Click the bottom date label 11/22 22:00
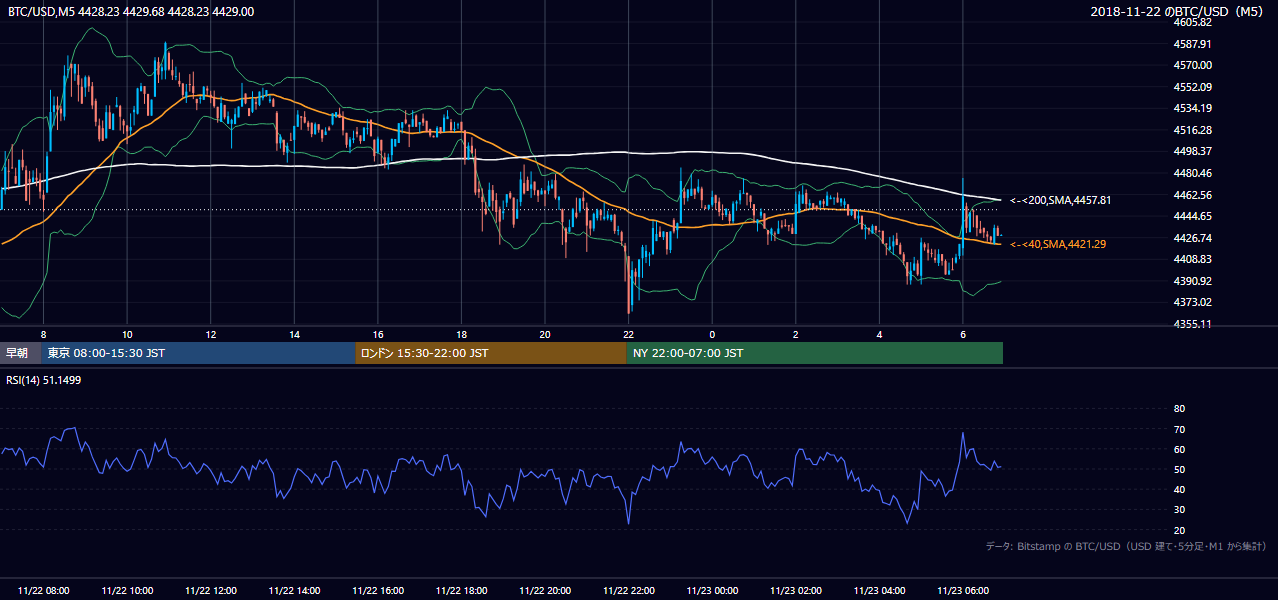The width and height of the screenshot is (1278, 600). (628, 591)
